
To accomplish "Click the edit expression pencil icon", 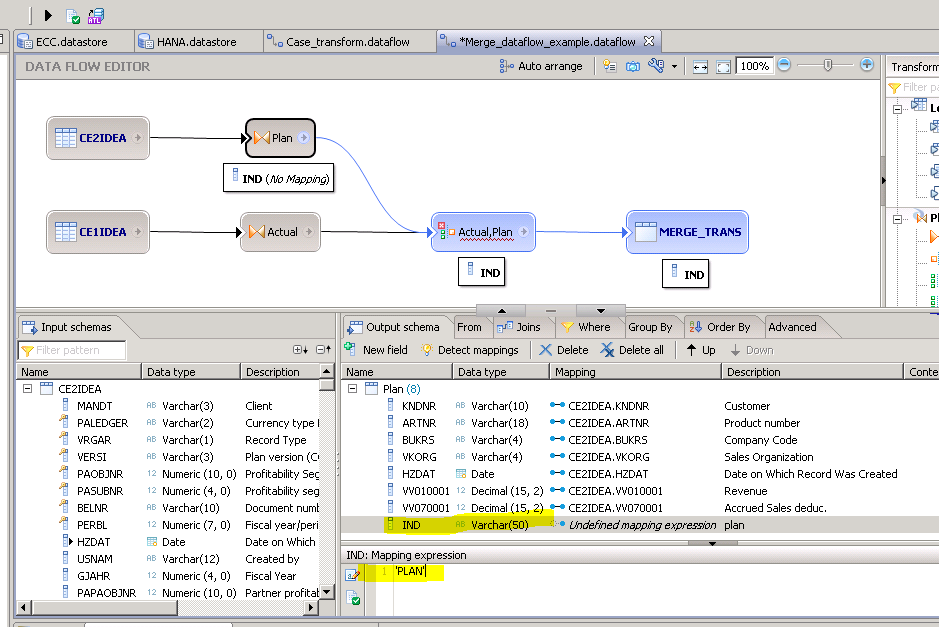I will [x=354, y=573].
